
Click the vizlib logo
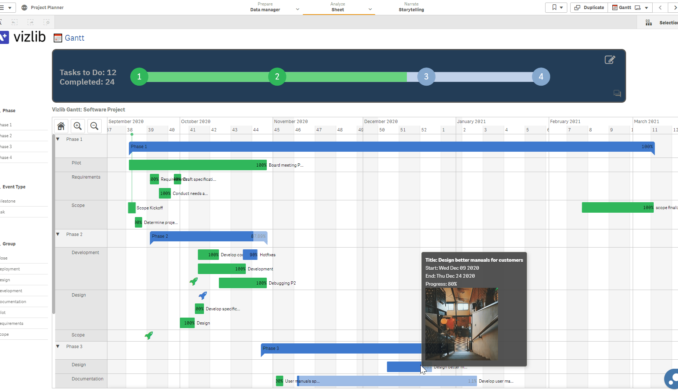pyautogui.click(x=22, y=37)
